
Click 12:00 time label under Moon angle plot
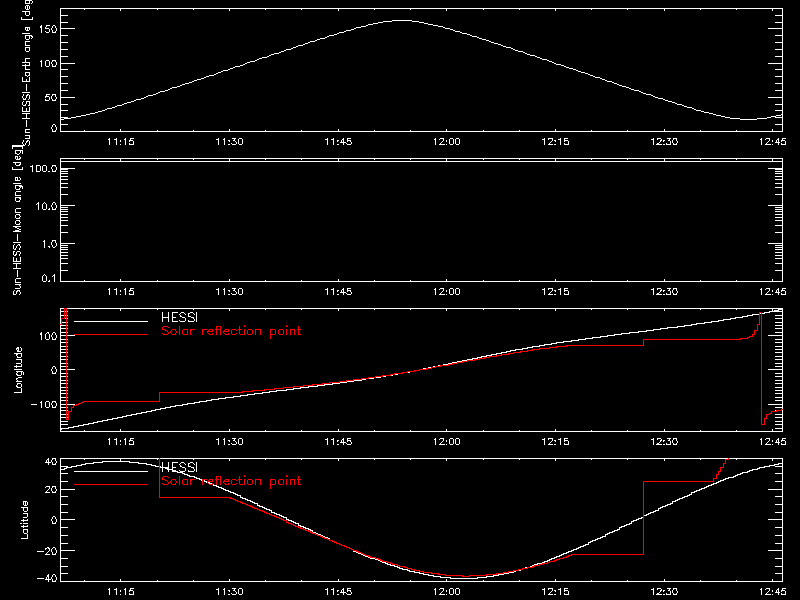coord(447,291)
